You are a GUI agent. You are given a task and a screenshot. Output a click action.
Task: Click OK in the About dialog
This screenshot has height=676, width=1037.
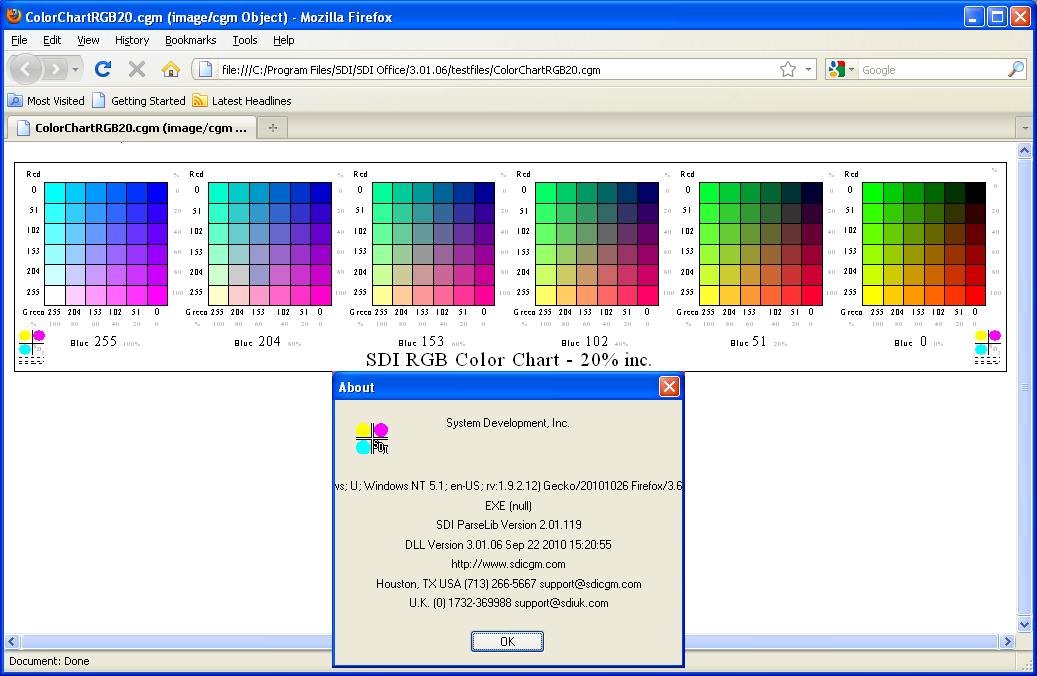[x=507, y=641]
